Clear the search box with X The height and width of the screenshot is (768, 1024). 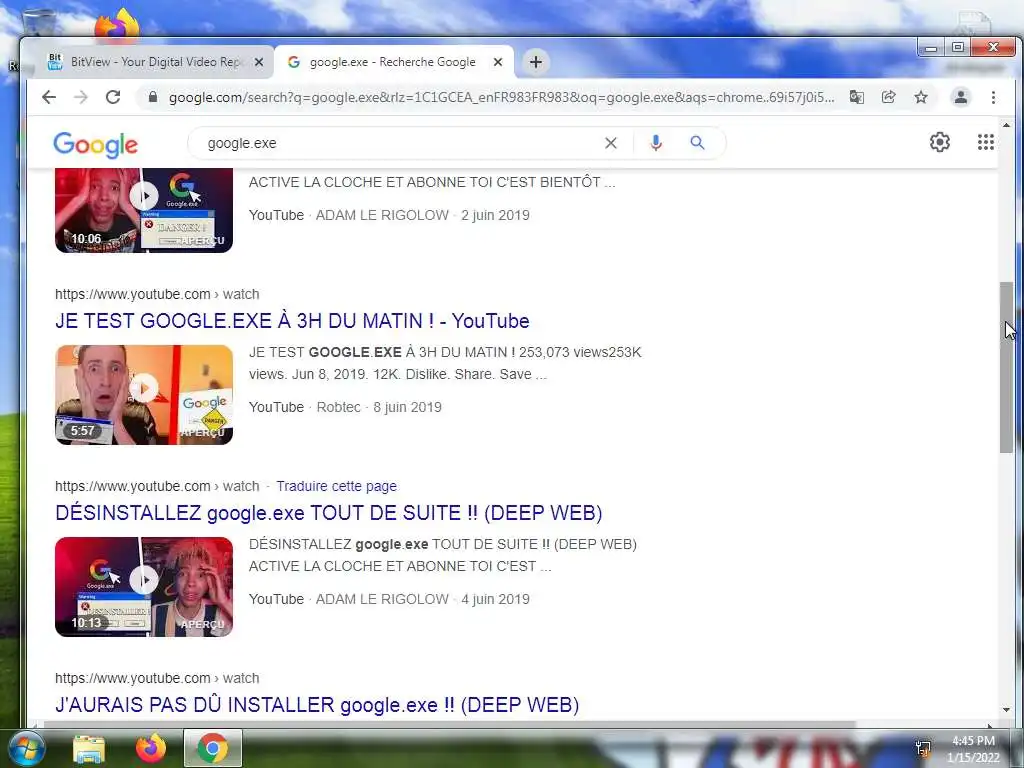pyautogui.click(x=611, y=143)
